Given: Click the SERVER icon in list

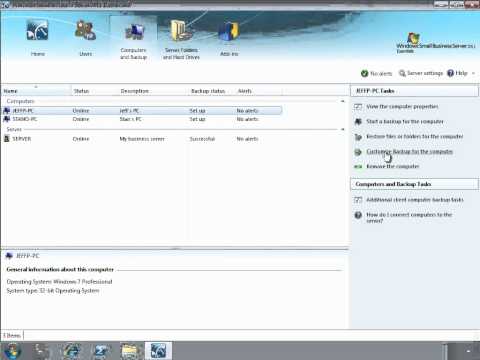Looking at the screenshot, I should click(7, 139).
